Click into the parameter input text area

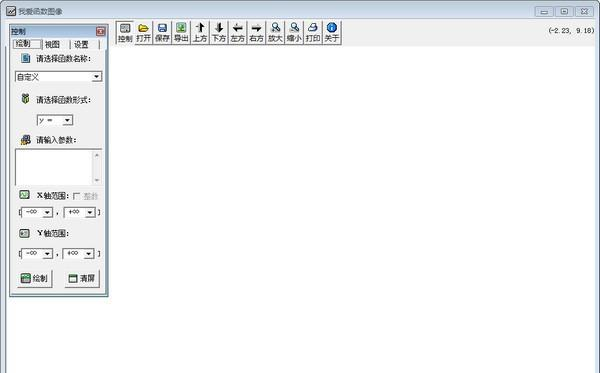[x=54, y=167]
